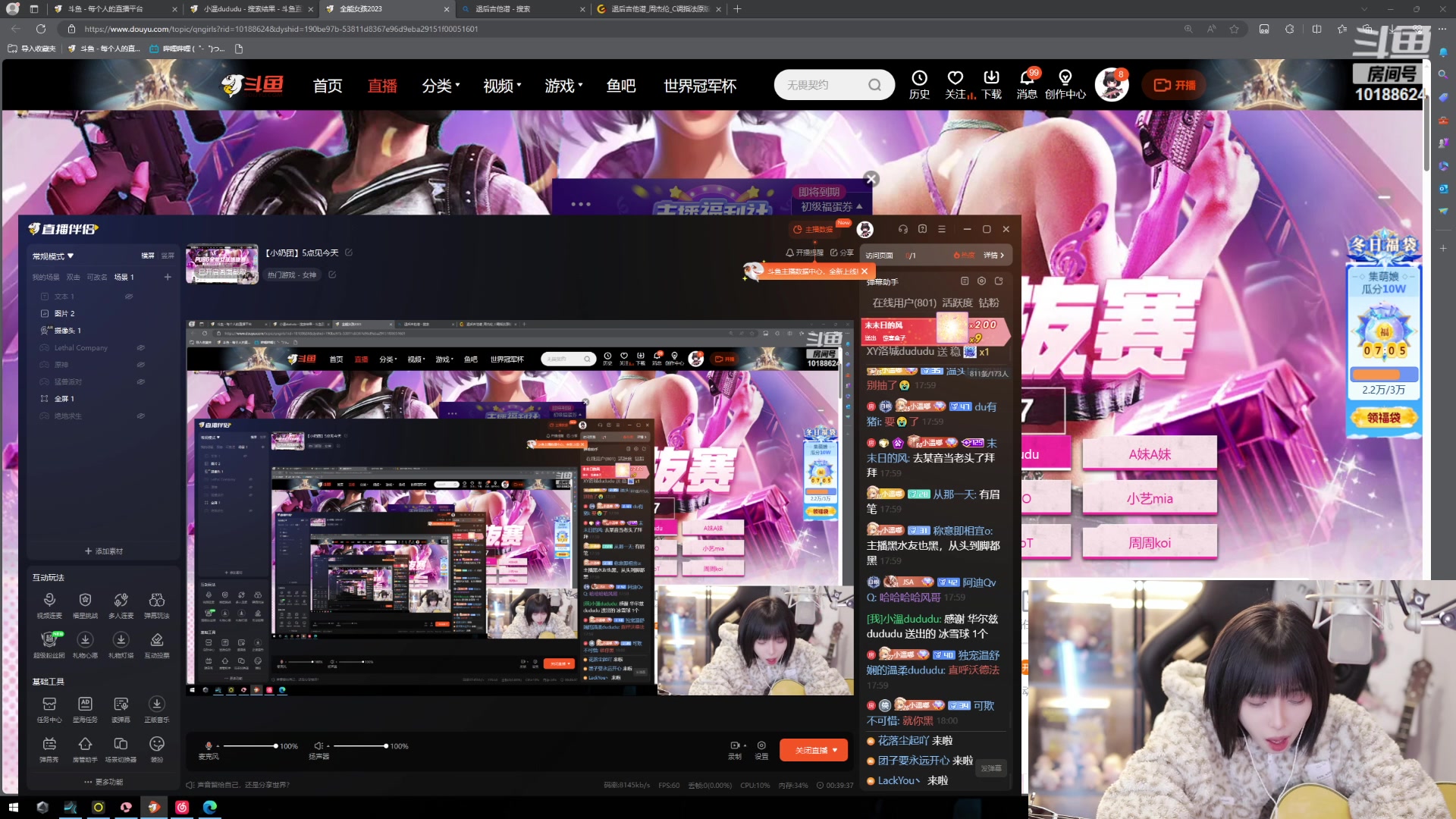The image size is (1456, 819).
Task: Open the hamburger menu in 直播伴侣
Action: coord(942,229)
